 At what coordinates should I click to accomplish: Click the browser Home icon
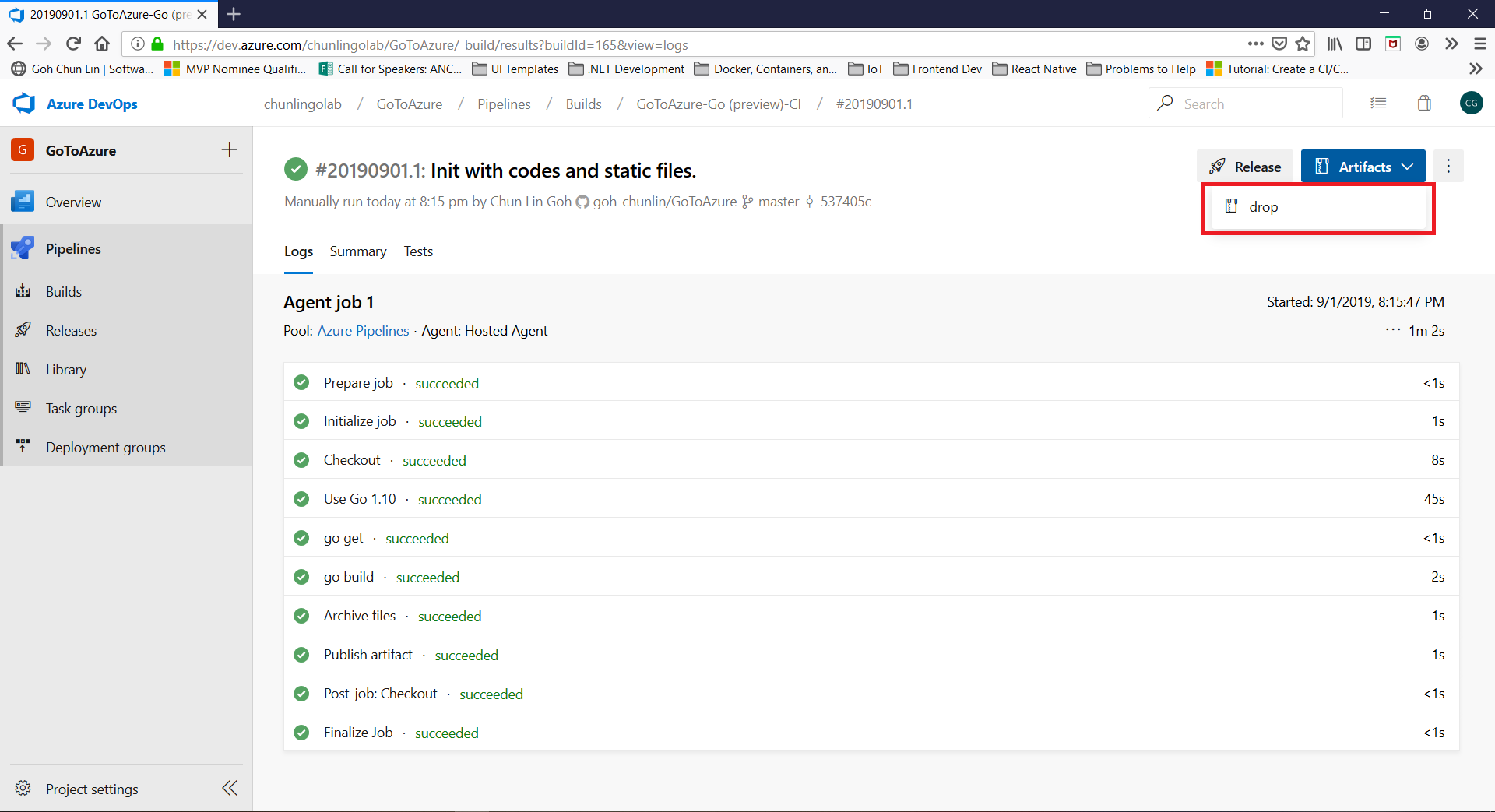click(x=102, y=44)
